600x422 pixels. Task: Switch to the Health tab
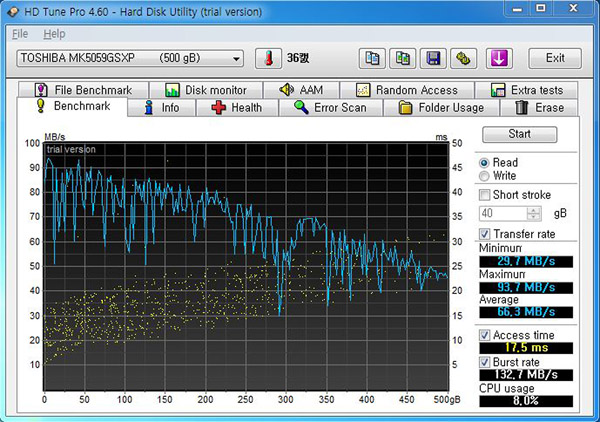(237, 108)
